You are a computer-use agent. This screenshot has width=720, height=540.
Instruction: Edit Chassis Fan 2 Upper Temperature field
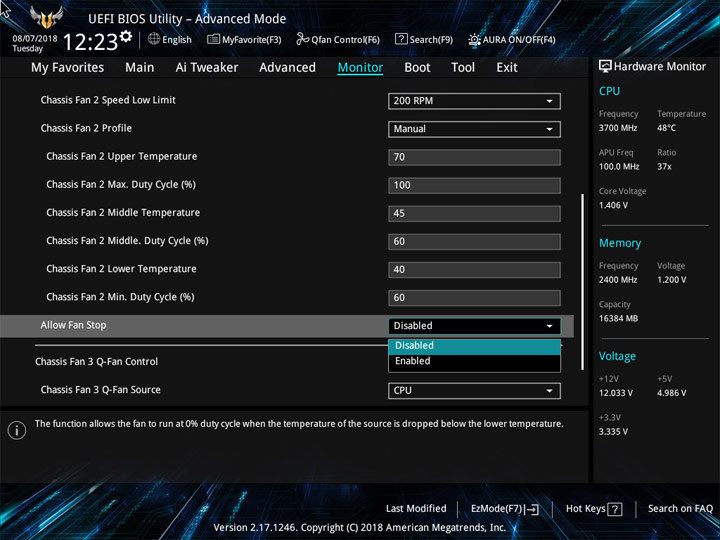click(474, 157)
